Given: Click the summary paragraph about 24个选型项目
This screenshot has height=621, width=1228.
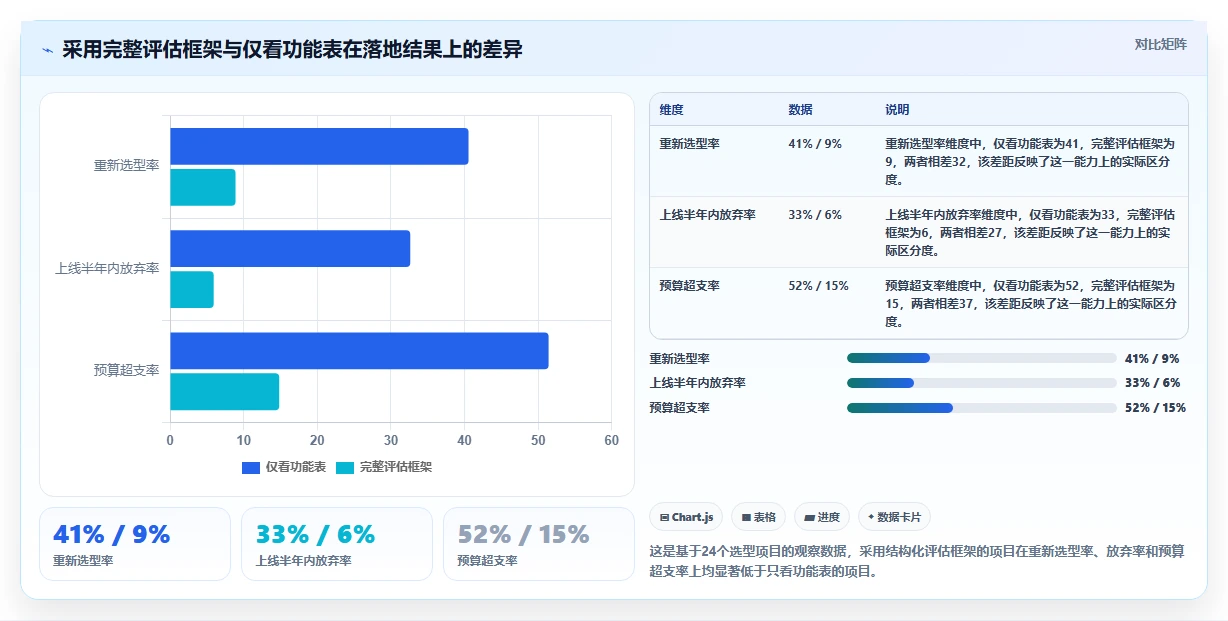Looking at the screenshot, I should pyautogui.click(x=917, y=561).
